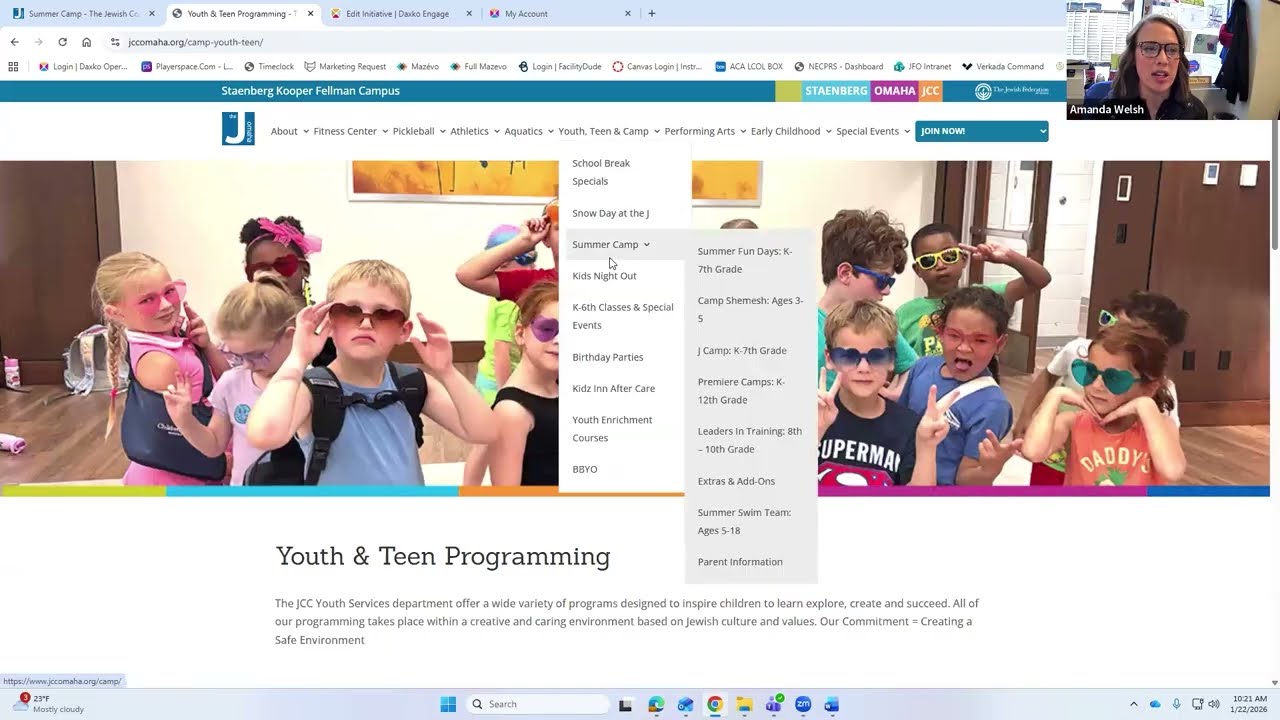Expand the Aquatics navigation menu
This screenshot has width=1280, height=720.
pyautogui.click(x=528, y=131)
